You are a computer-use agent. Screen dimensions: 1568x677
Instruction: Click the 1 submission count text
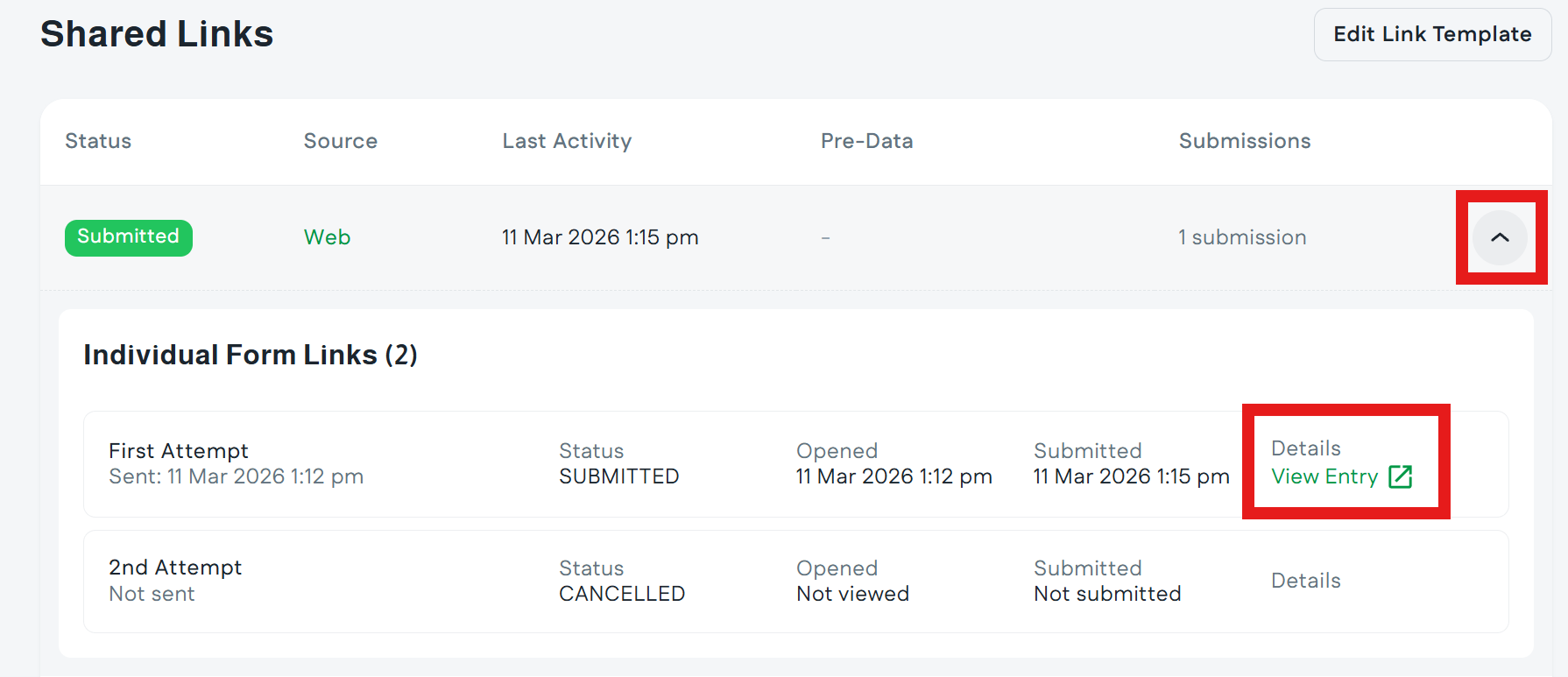(x=1242, y=237)
